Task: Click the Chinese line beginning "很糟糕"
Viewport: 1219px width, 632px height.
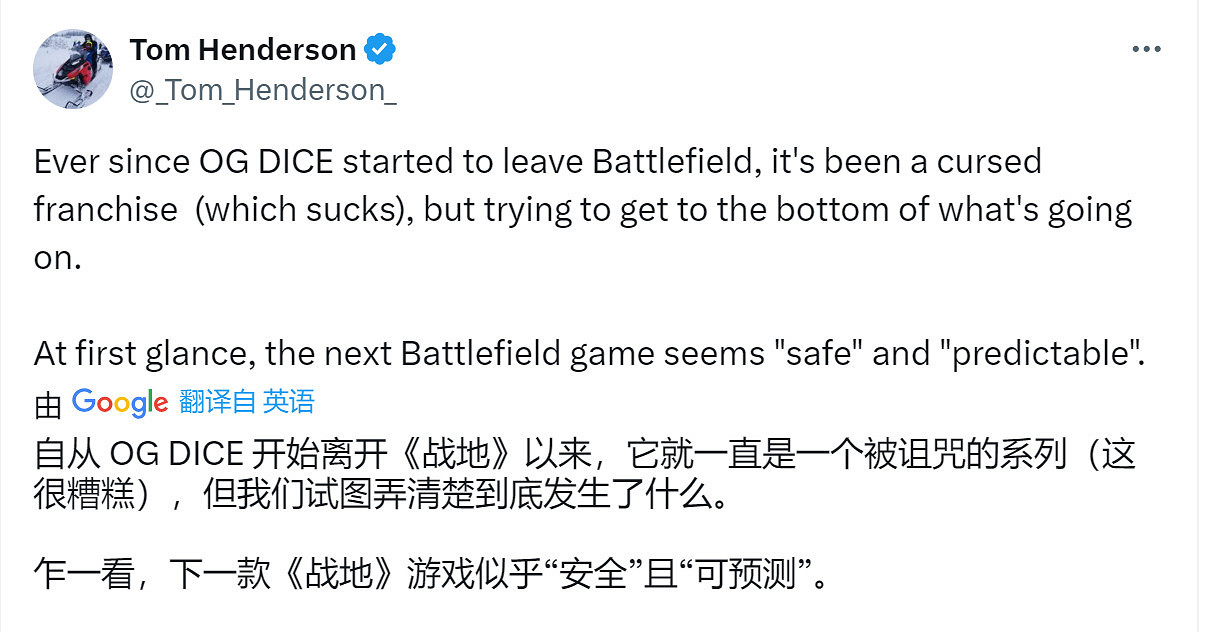Action: 100,497
